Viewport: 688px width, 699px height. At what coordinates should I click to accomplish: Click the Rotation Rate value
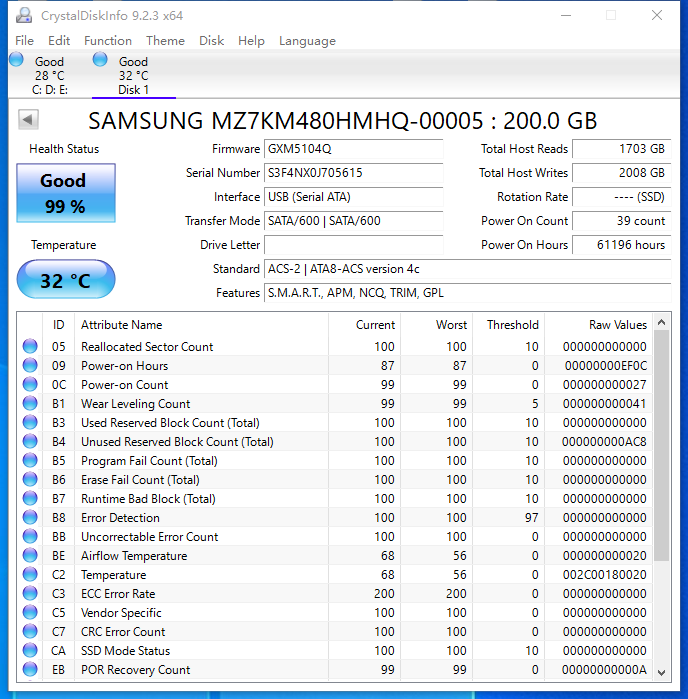click(622, 197)
